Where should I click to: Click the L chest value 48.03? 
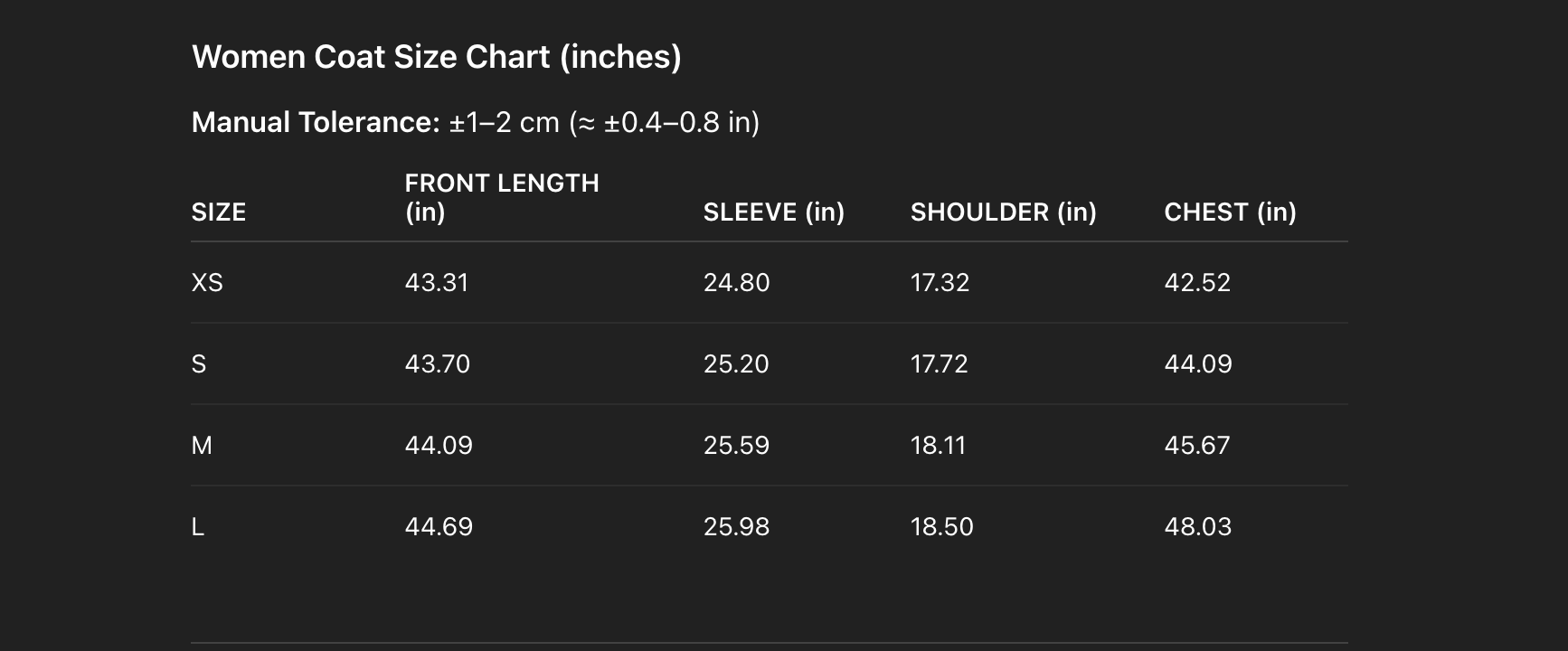1197,527
